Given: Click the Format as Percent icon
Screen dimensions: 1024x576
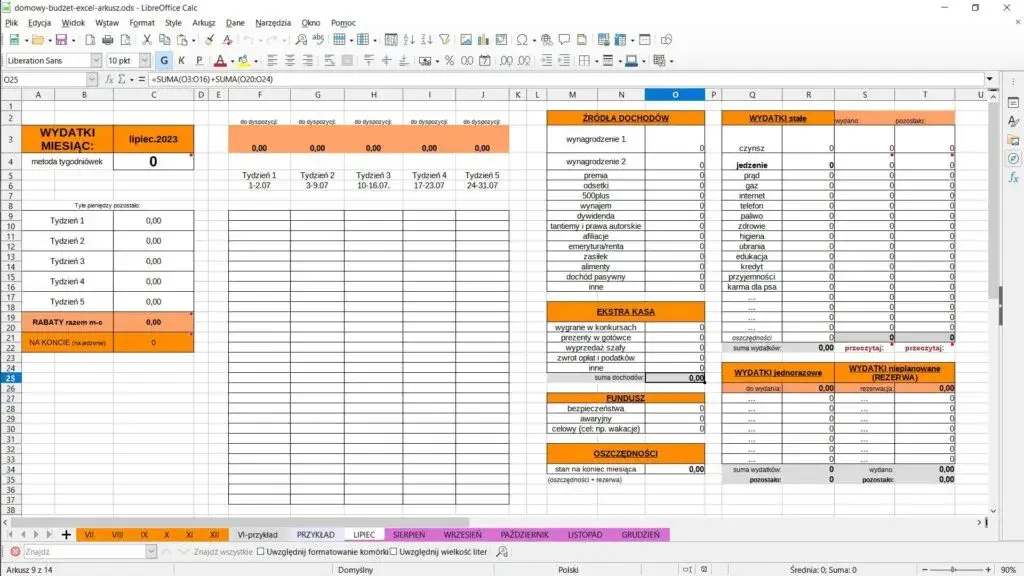Looking at the screenshot, I should pyautogui.click(x=449, y=61).
